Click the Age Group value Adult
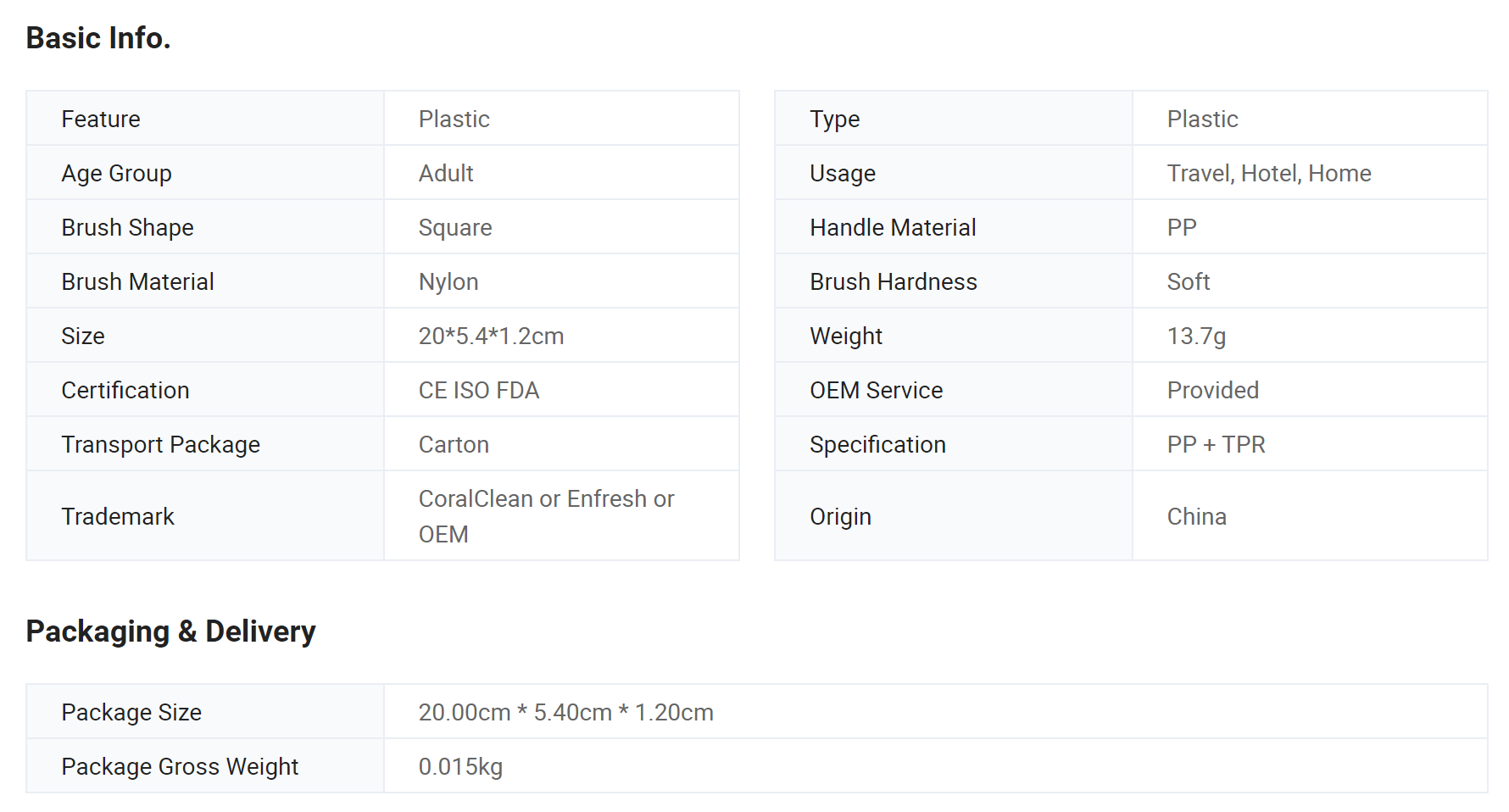The height and width of the screenshot is (812, 1509). tap(446, 174)
